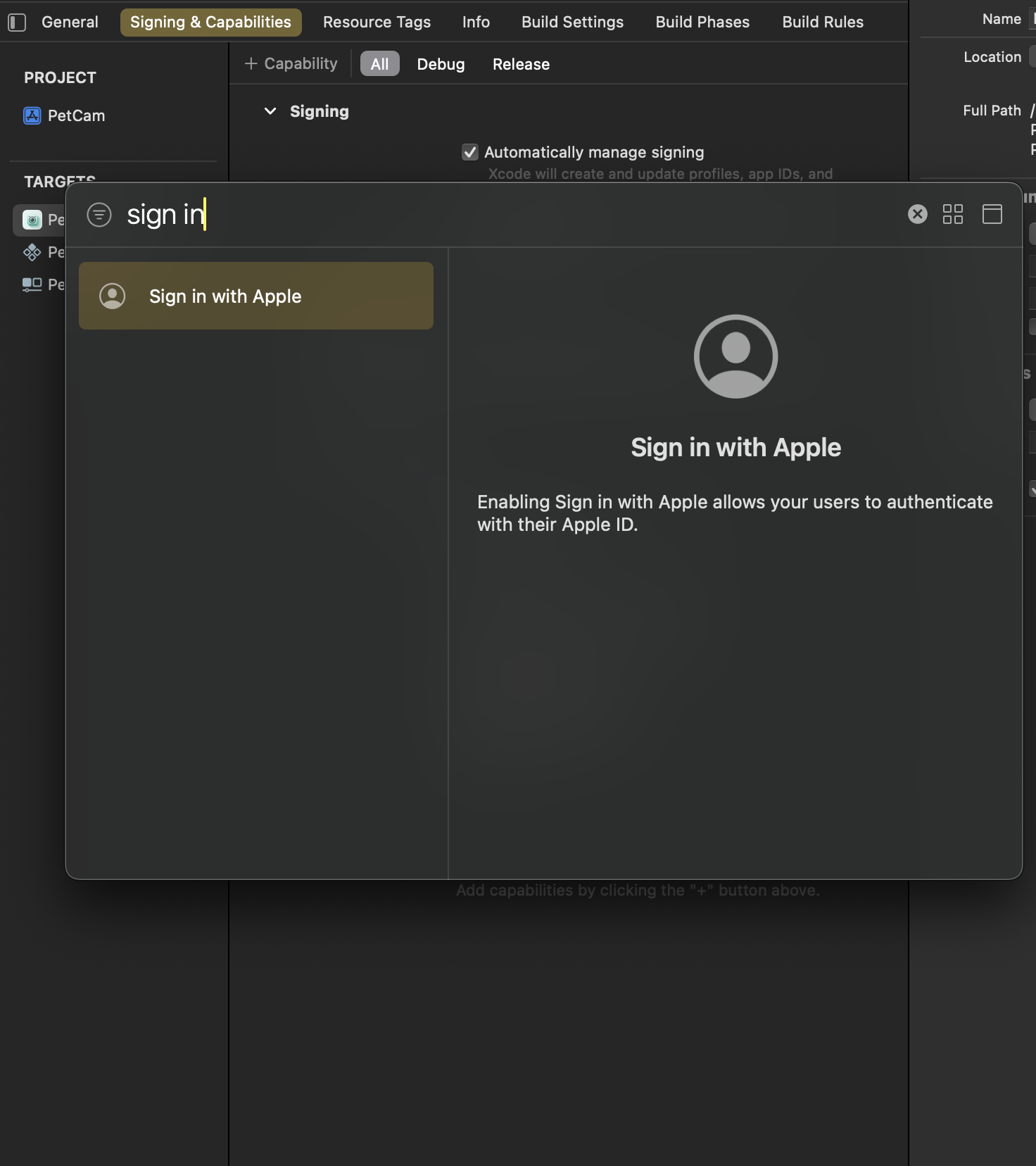Screen dimensions: 1036x1166
Task: Click the Name label in inspector
Action: click(x=1002, y=19)
